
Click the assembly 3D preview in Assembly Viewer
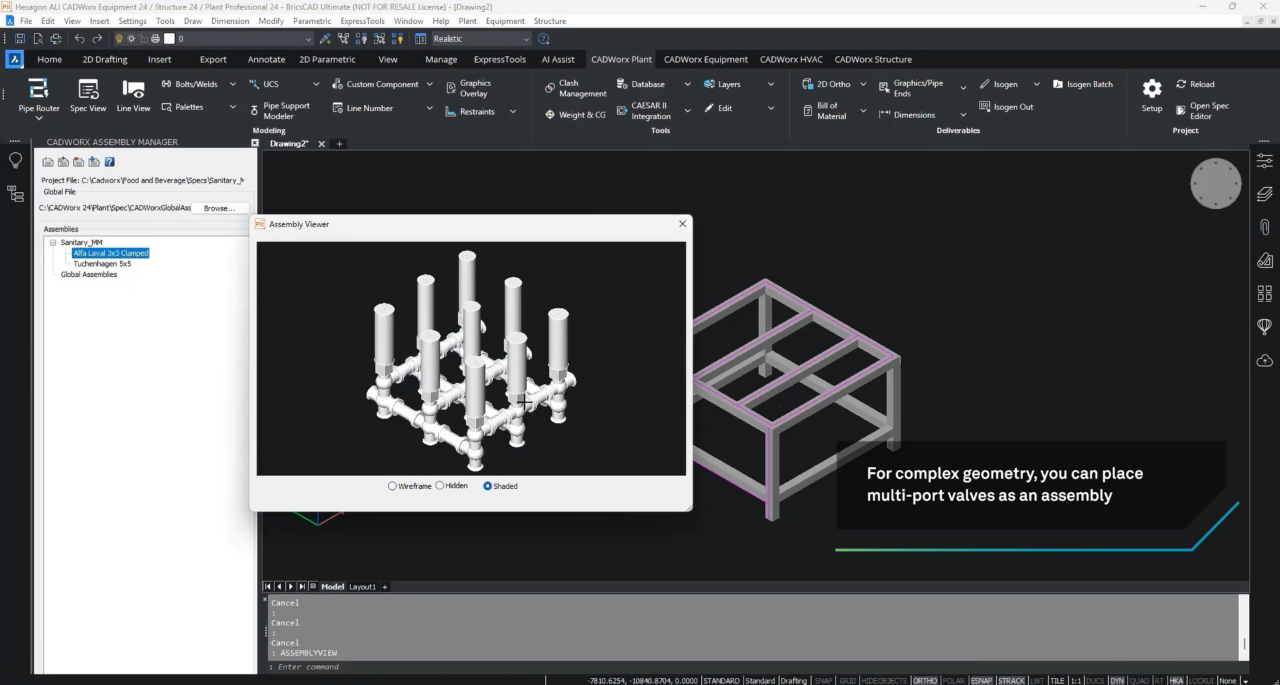click(471, 358)
